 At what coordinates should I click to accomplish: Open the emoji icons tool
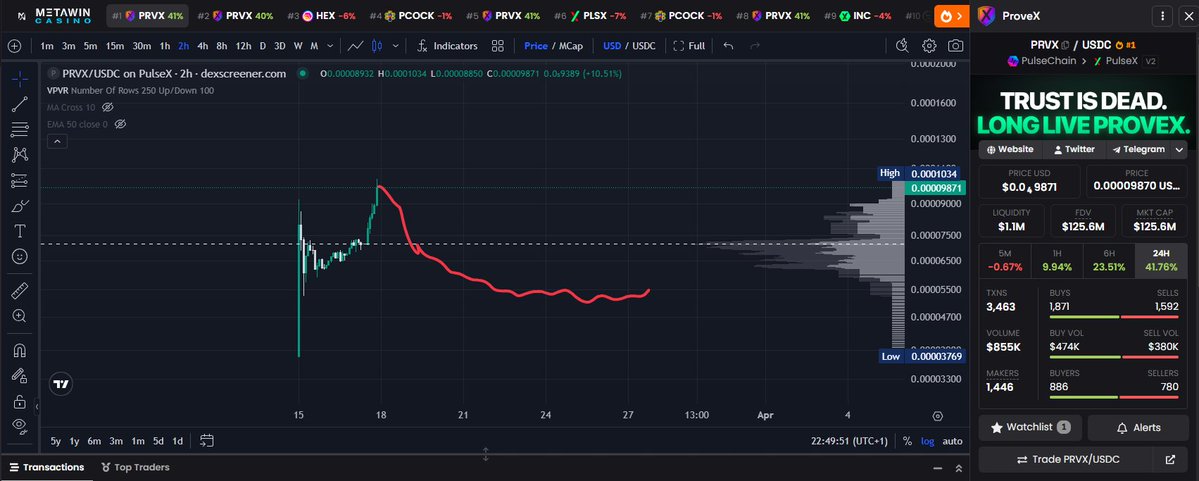click(20, 256)
